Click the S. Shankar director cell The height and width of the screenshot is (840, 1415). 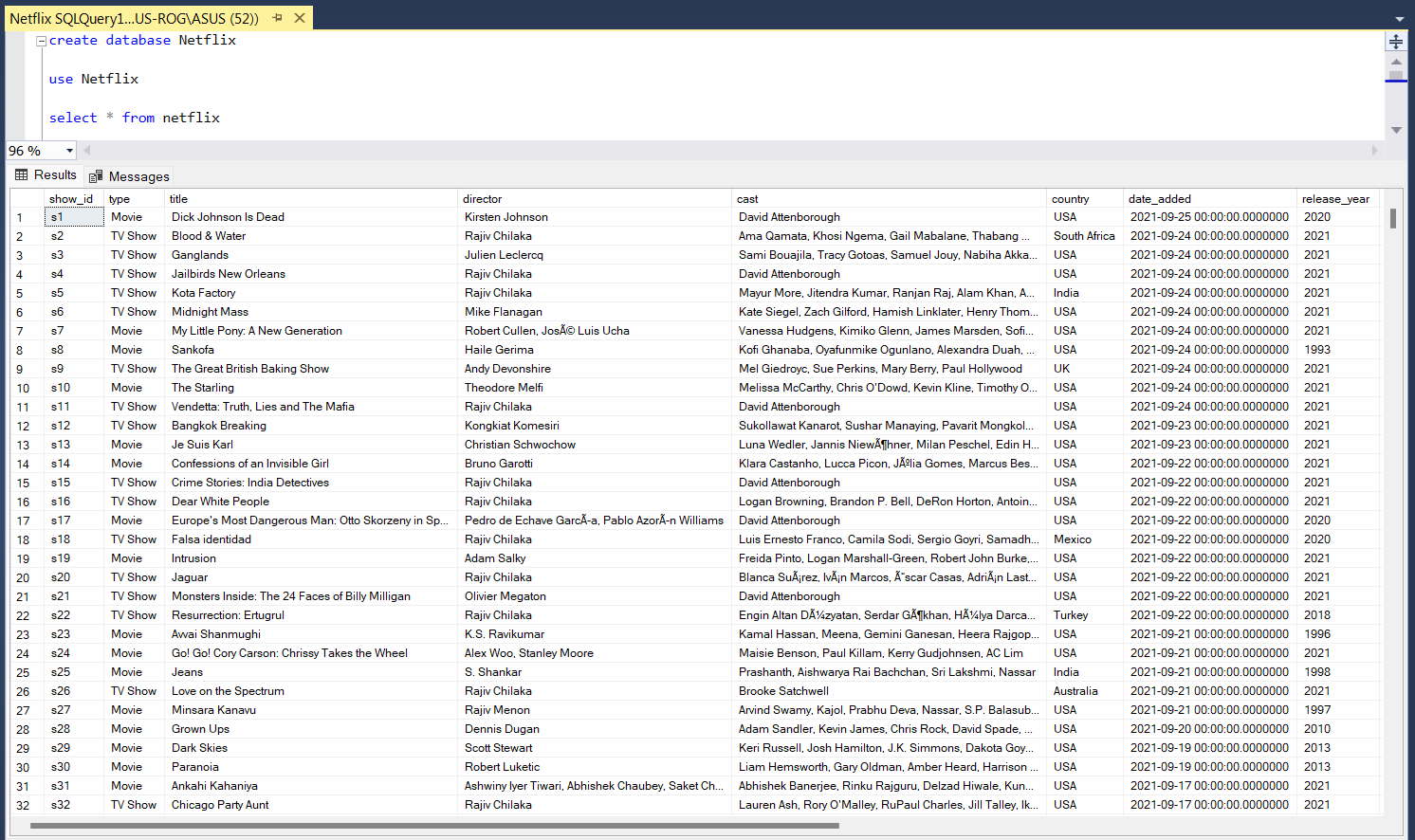[595, 672]
